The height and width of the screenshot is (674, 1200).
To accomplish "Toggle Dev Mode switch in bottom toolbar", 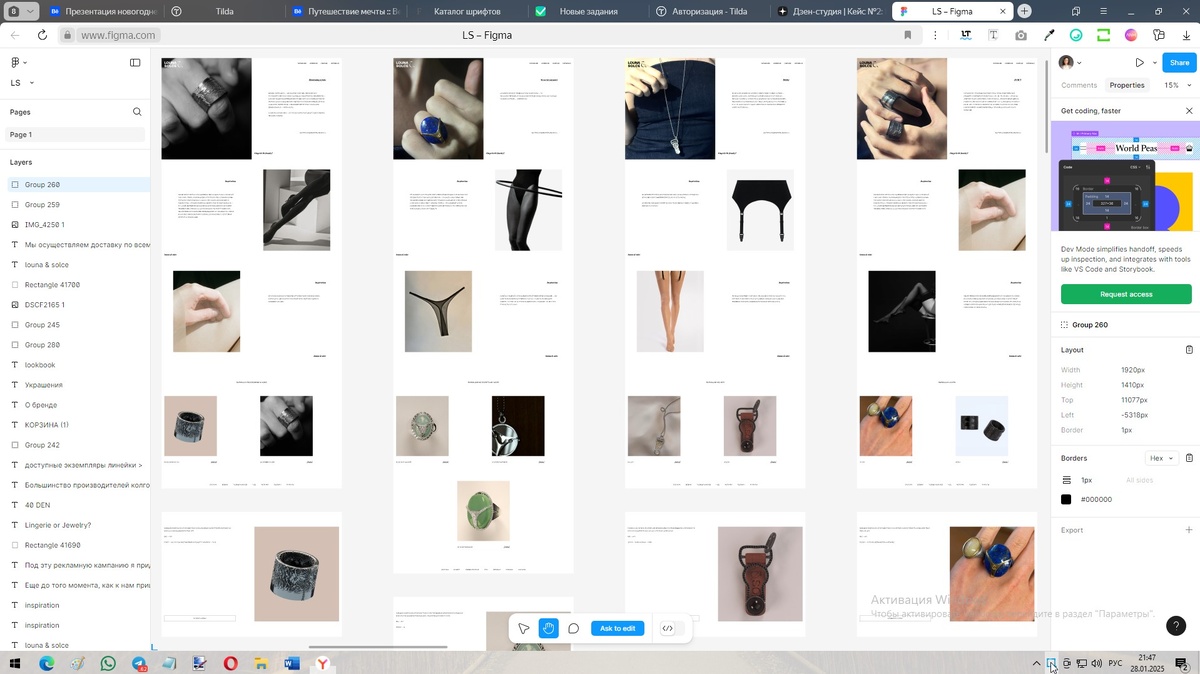I will point(673,629).
